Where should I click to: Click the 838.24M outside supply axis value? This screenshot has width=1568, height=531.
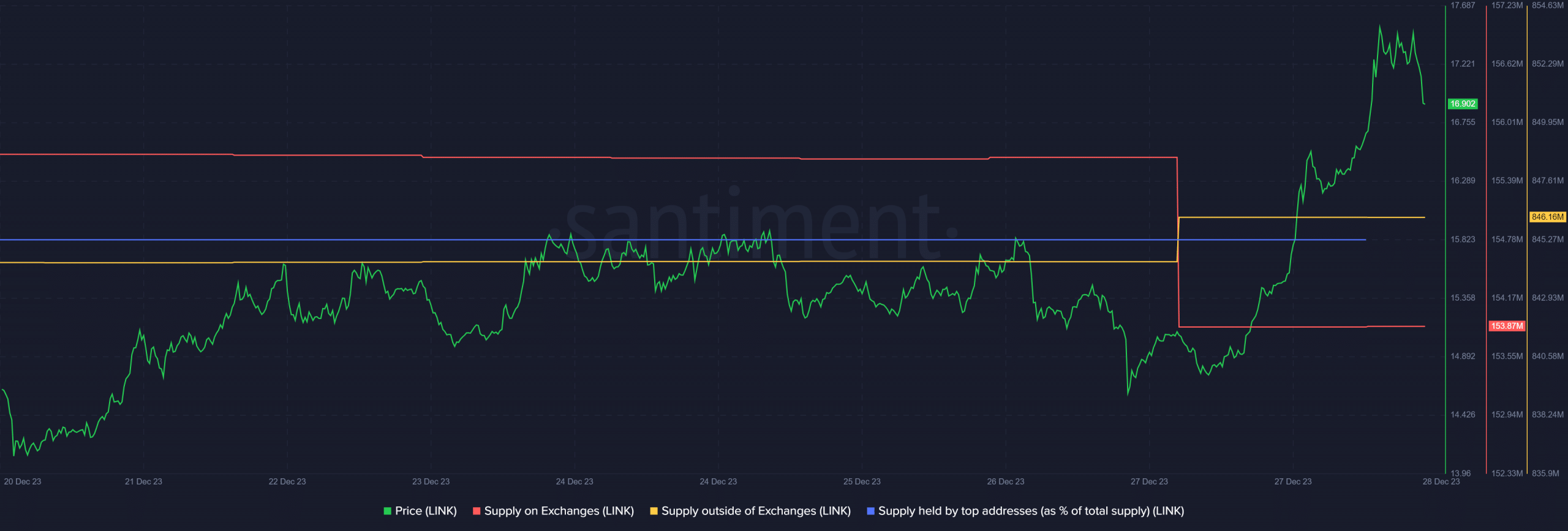(x=1548, y=415)
